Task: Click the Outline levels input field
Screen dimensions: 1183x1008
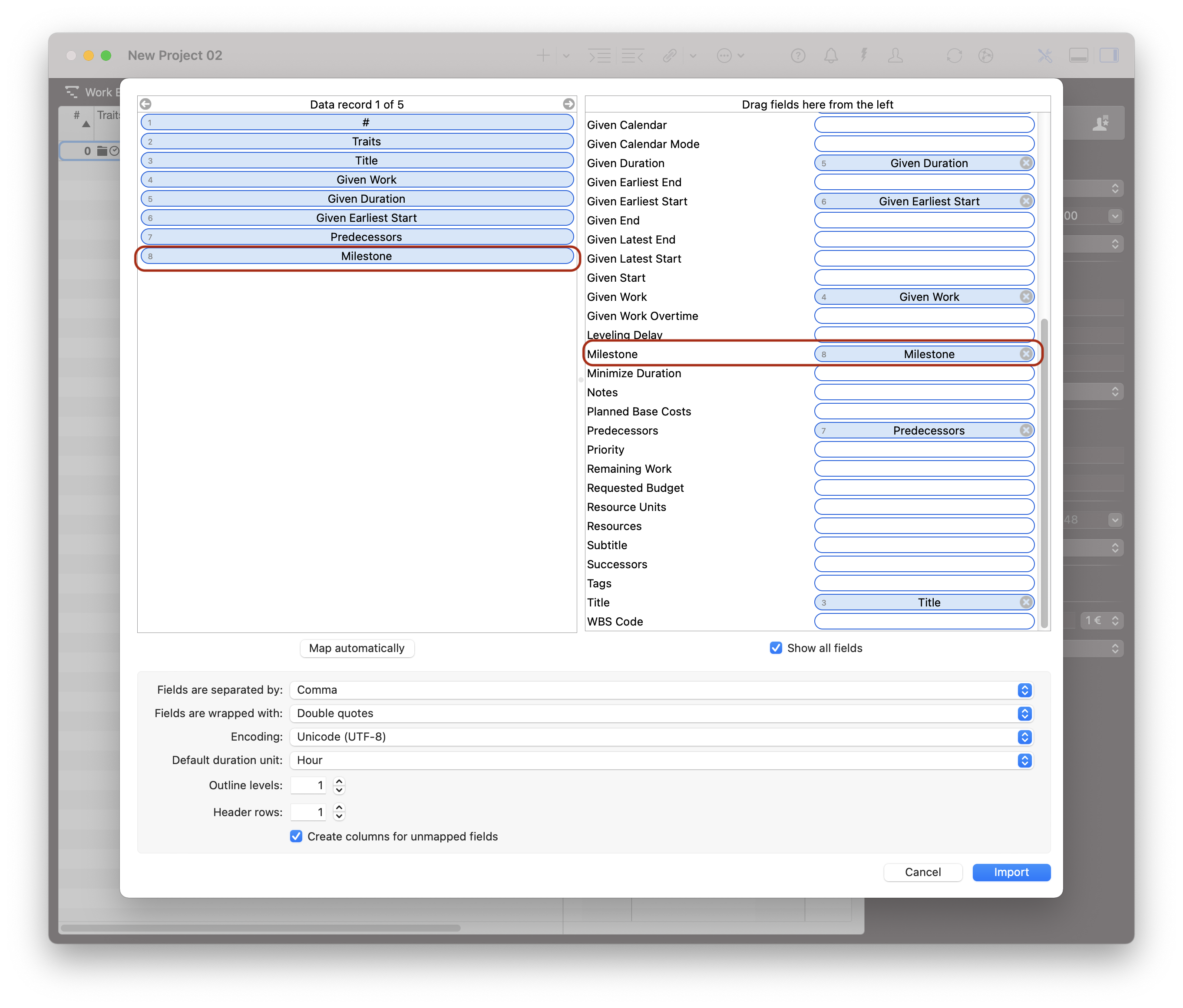Action: (x=308, y=785)
